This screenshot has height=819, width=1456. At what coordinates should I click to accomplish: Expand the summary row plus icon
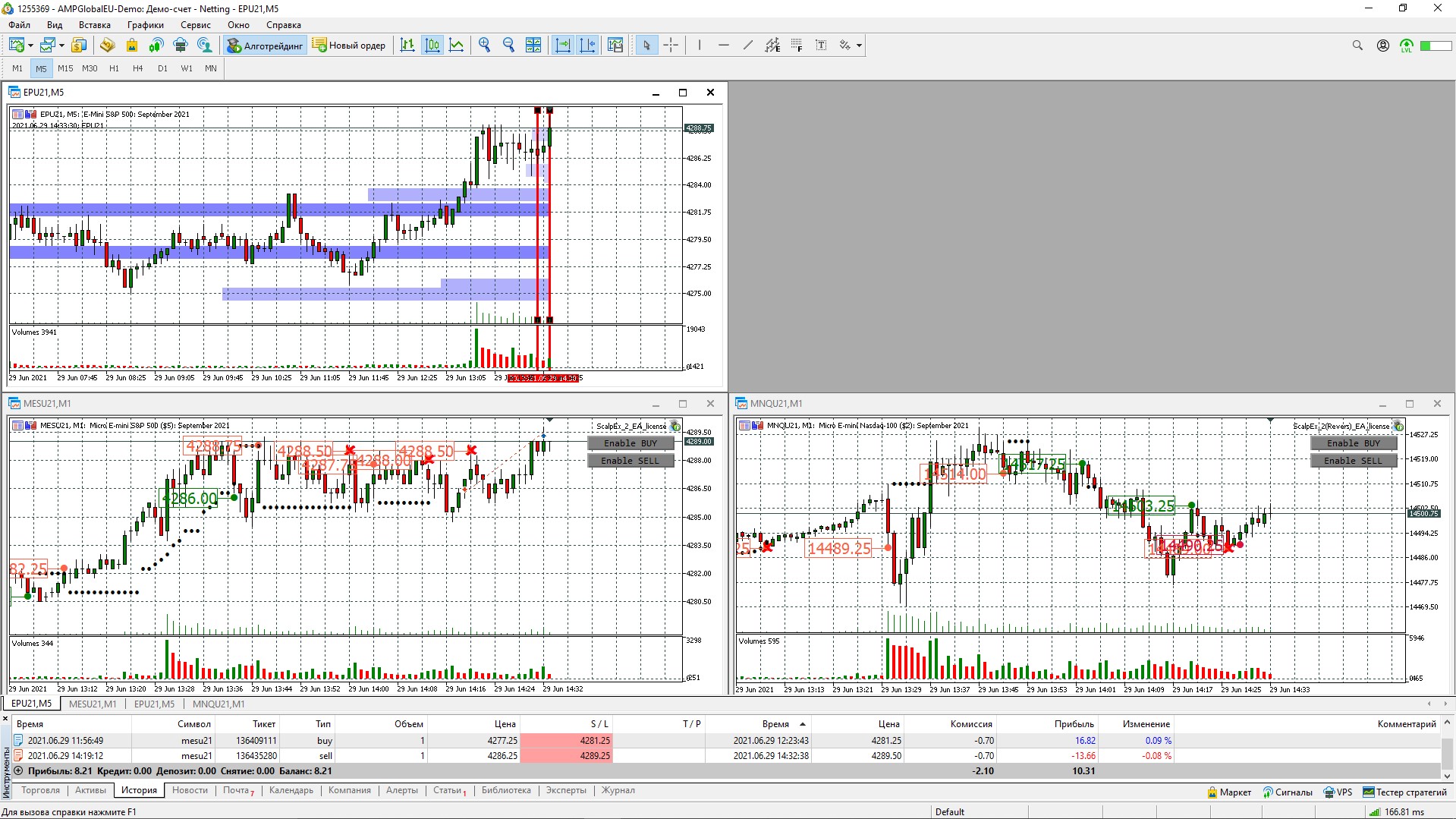[19, 770]
